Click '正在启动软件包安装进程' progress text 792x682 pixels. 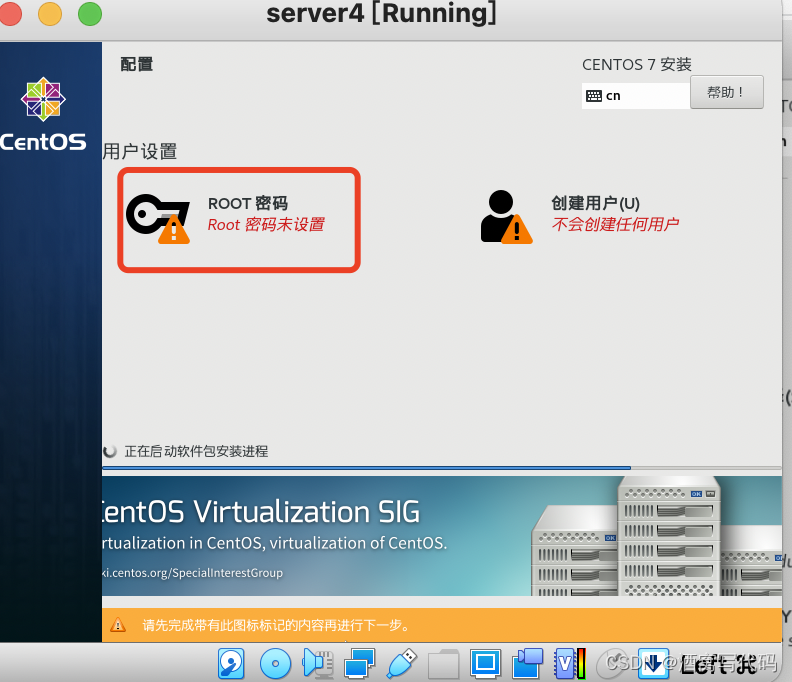pos(196,451)
